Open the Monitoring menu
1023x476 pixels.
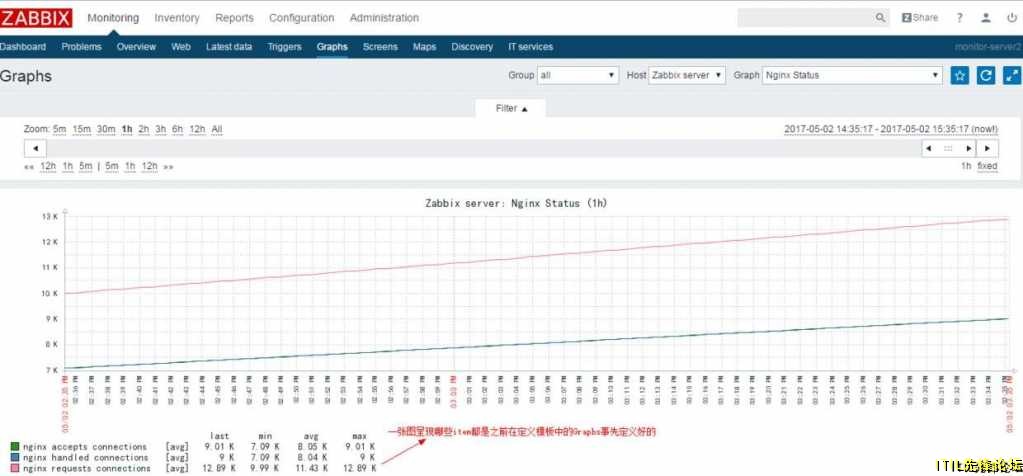pyautogui.click(x=113, y=18)
